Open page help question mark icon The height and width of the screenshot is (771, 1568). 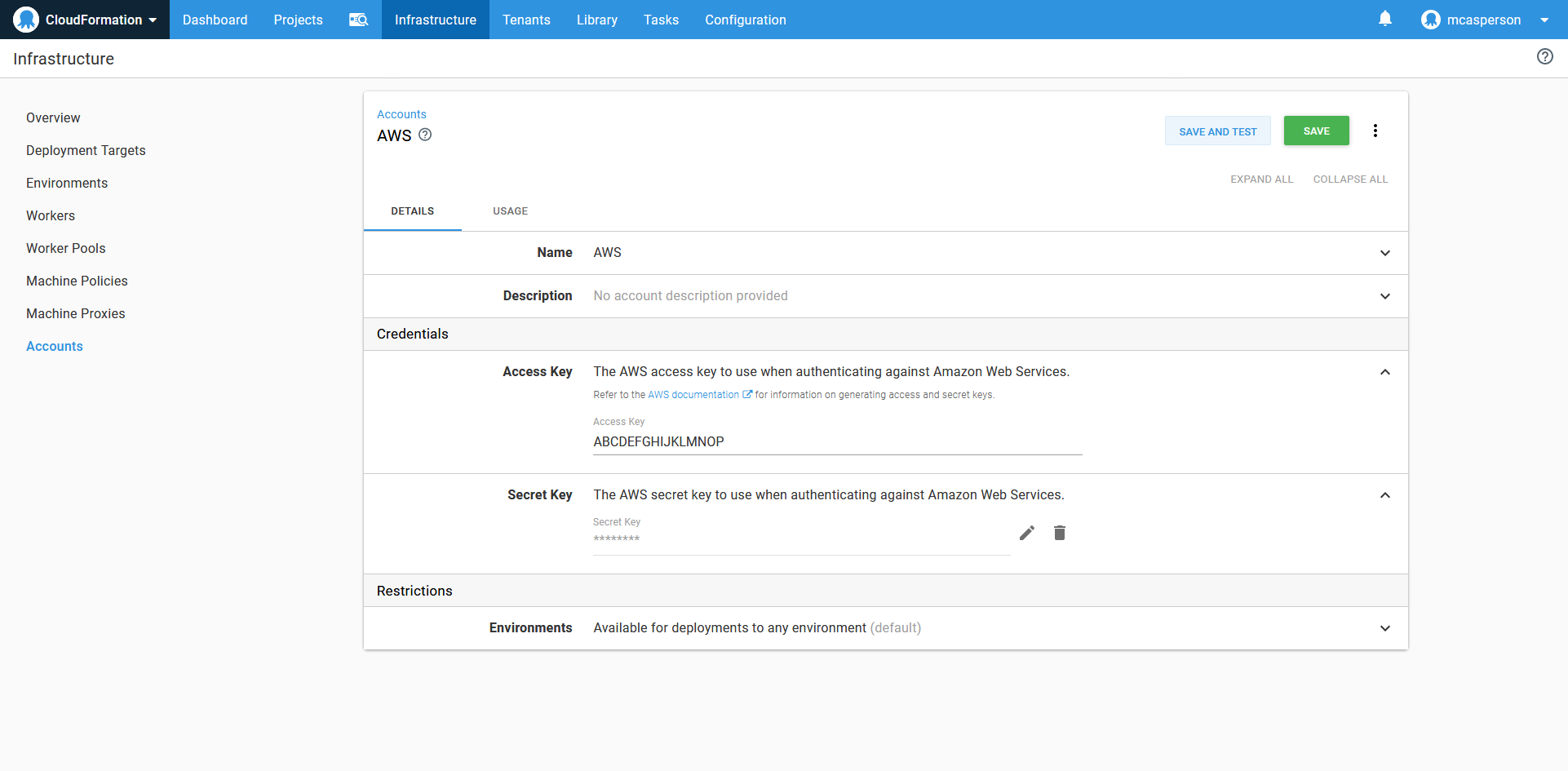tap(1544, 57)
